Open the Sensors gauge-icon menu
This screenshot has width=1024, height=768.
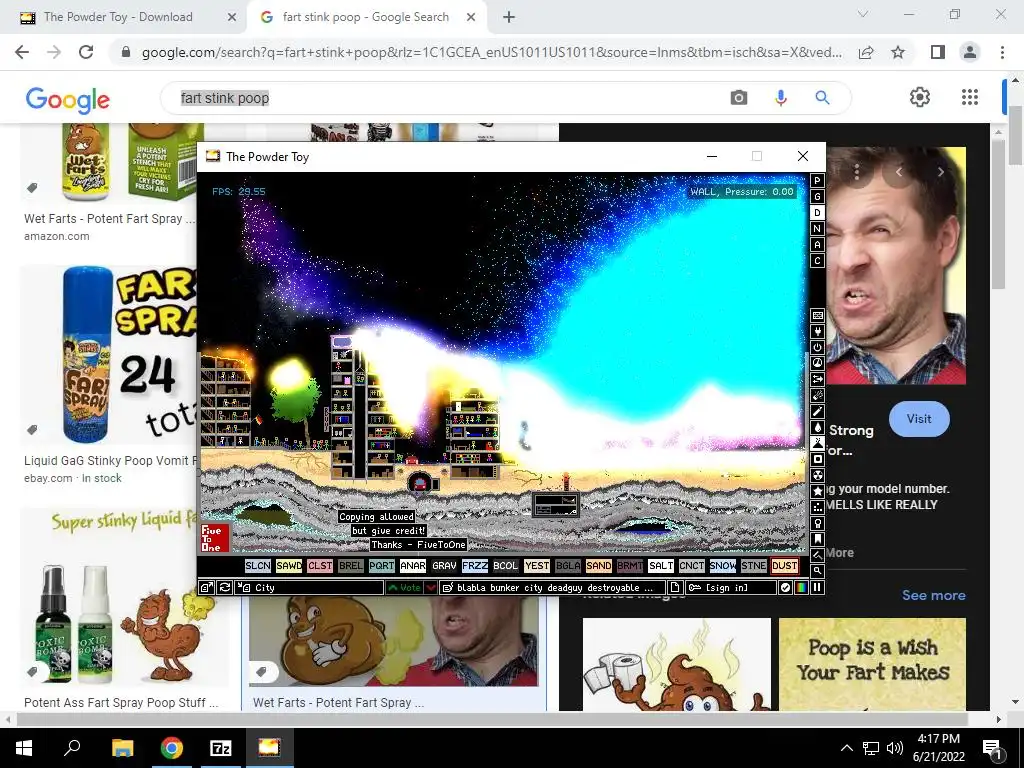point(817,363)
